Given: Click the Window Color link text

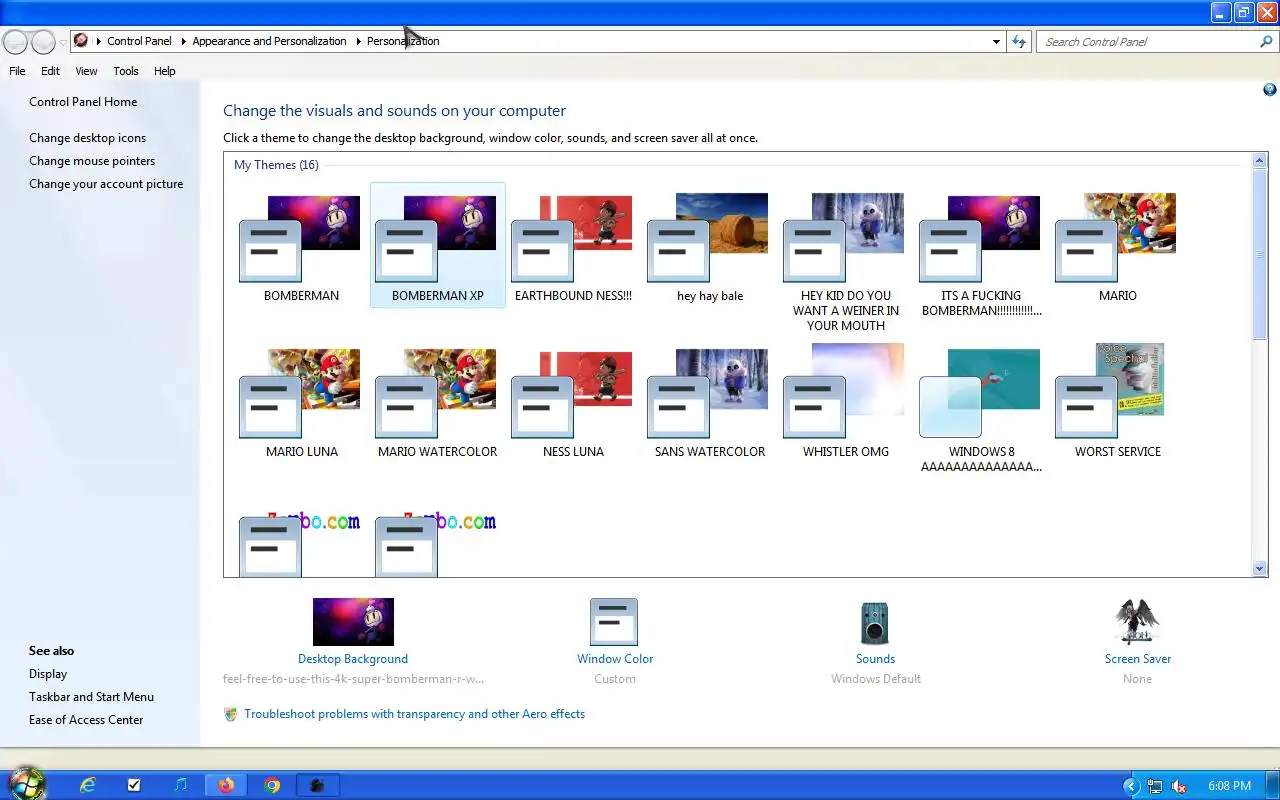Looking at the screenshot, I should point(615,659).
